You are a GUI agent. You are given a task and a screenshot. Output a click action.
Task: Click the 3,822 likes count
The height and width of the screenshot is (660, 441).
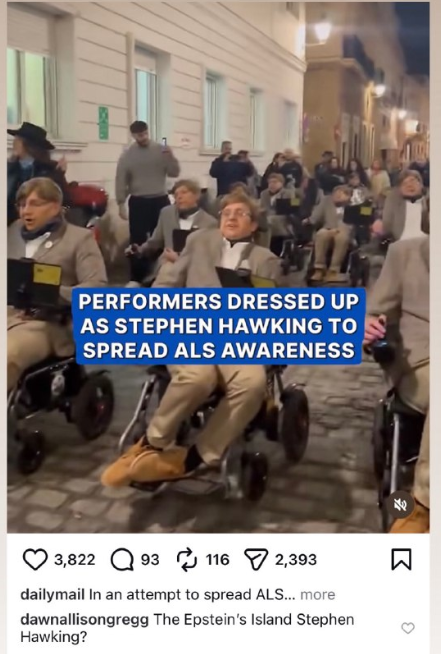pyautogui.click(x=75, y=560)
